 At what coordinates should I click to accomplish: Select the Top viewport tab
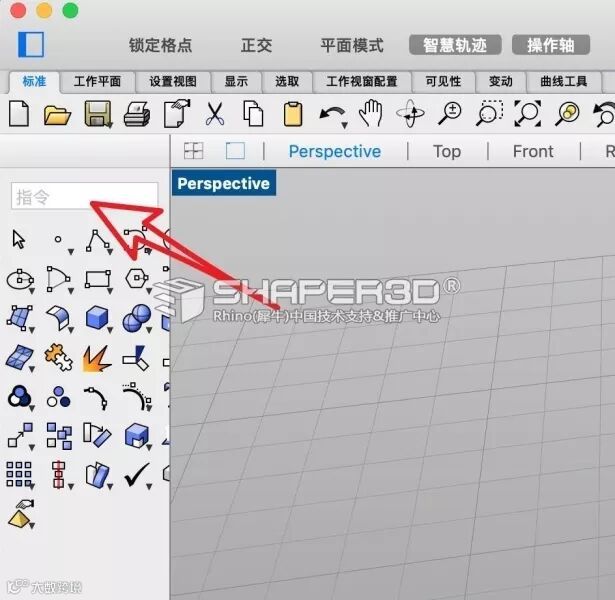tap(447, 151)
